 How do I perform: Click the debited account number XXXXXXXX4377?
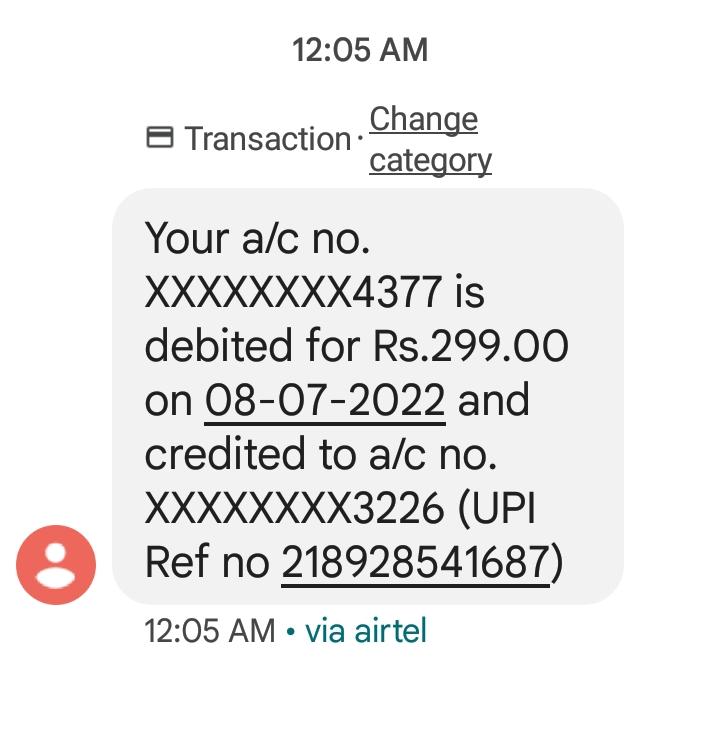pos(293,293)
